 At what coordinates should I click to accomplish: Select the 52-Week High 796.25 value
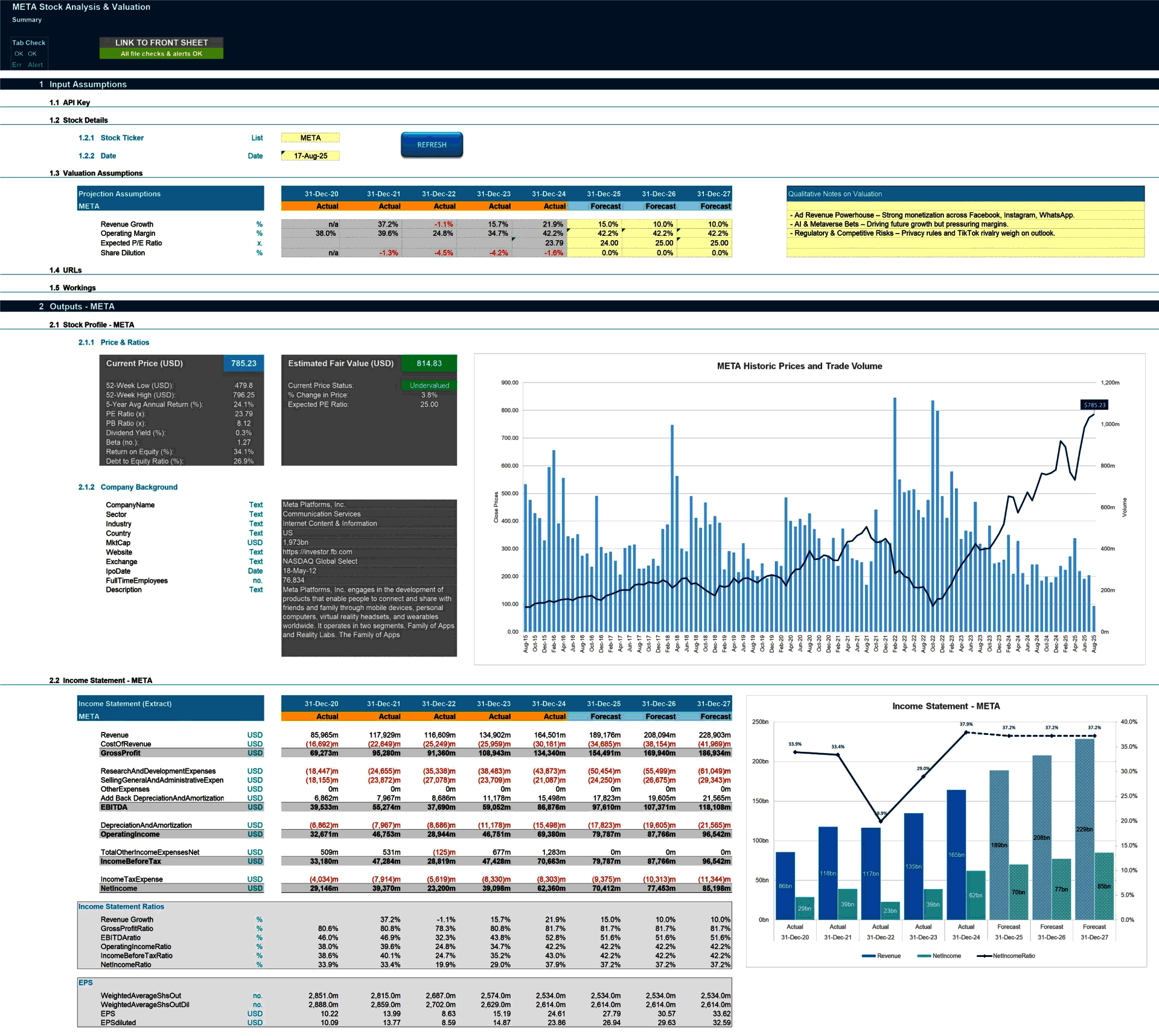[244, 395]
